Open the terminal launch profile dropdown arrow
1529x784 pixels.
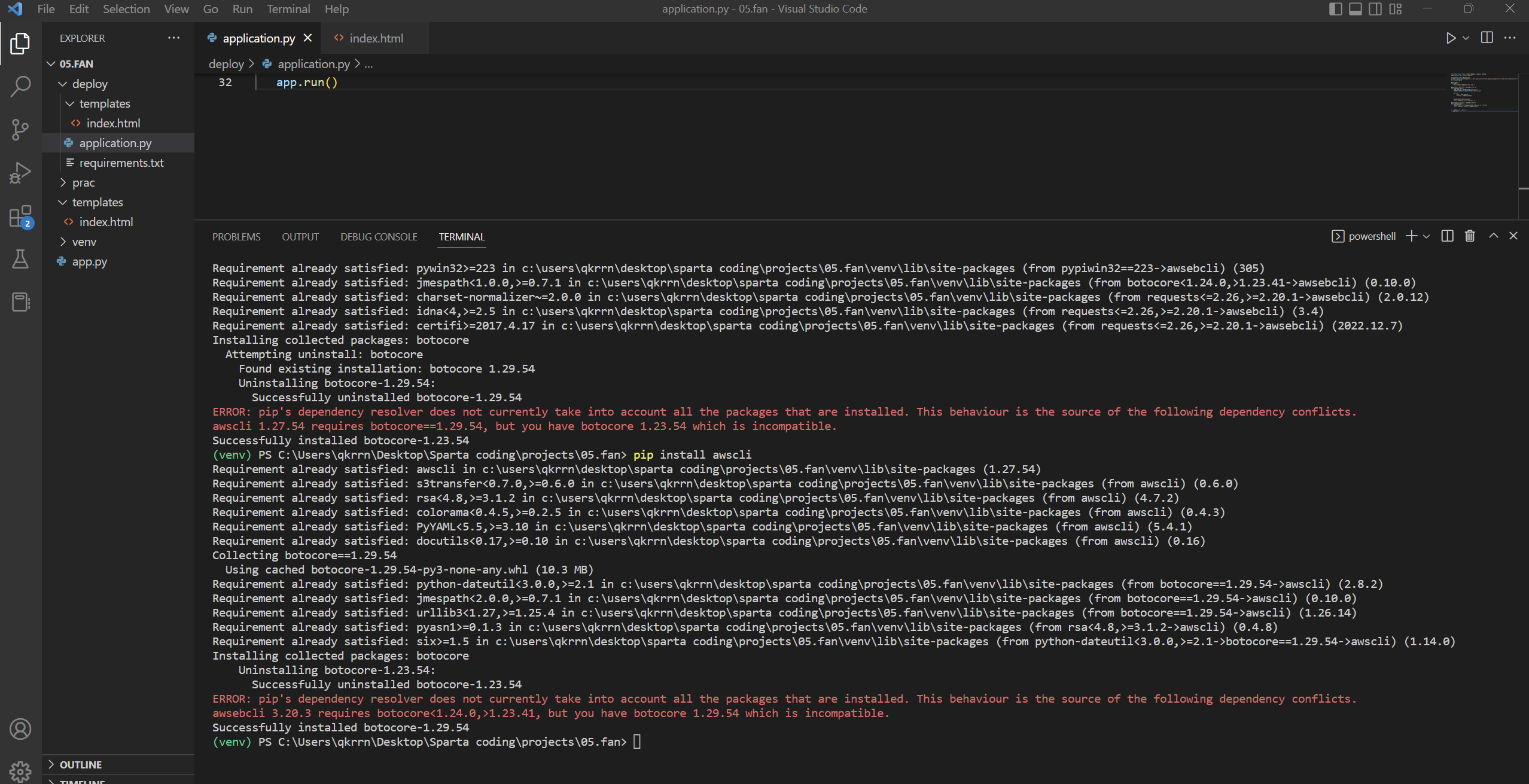pos(1427,237)
